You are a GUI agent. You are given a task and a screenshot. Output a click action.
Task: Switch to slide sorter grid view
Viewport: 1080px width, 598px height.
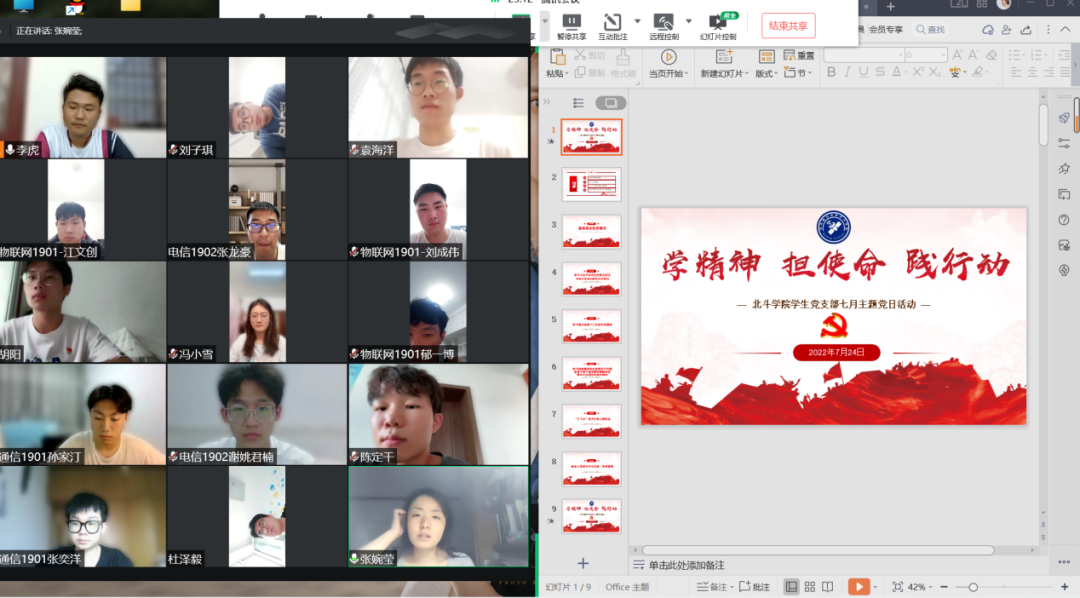pyautogui.click(x=810, y=587)
